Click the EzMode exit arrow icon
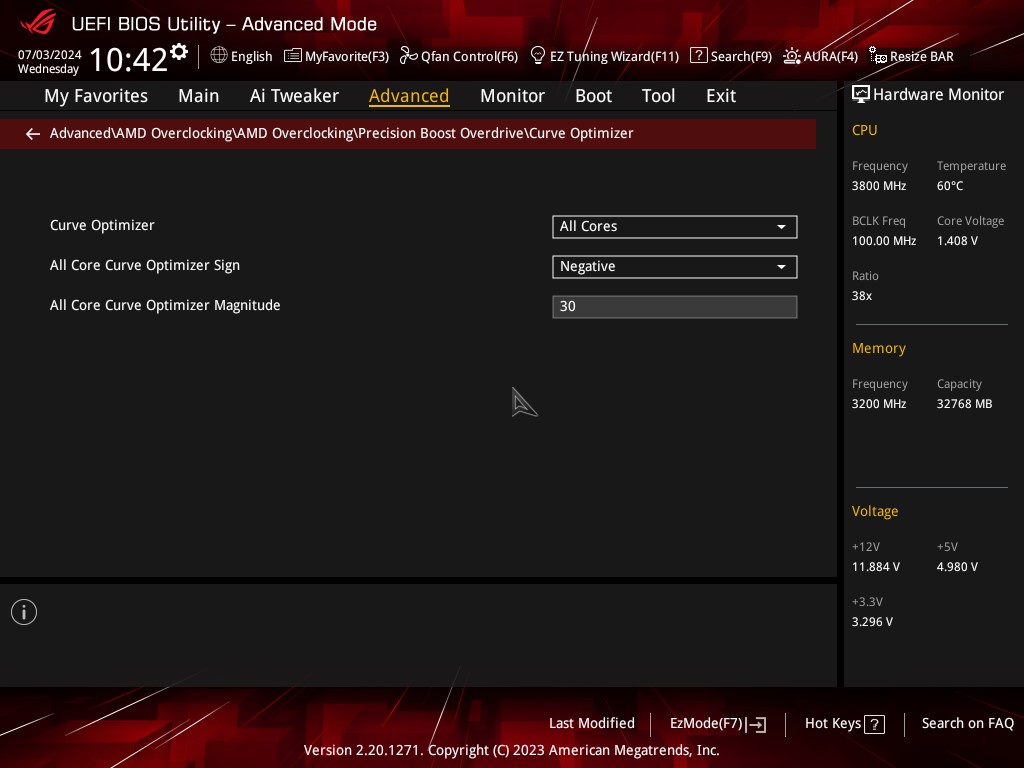Screen dimensions: 1024x768 click(756, 724)
